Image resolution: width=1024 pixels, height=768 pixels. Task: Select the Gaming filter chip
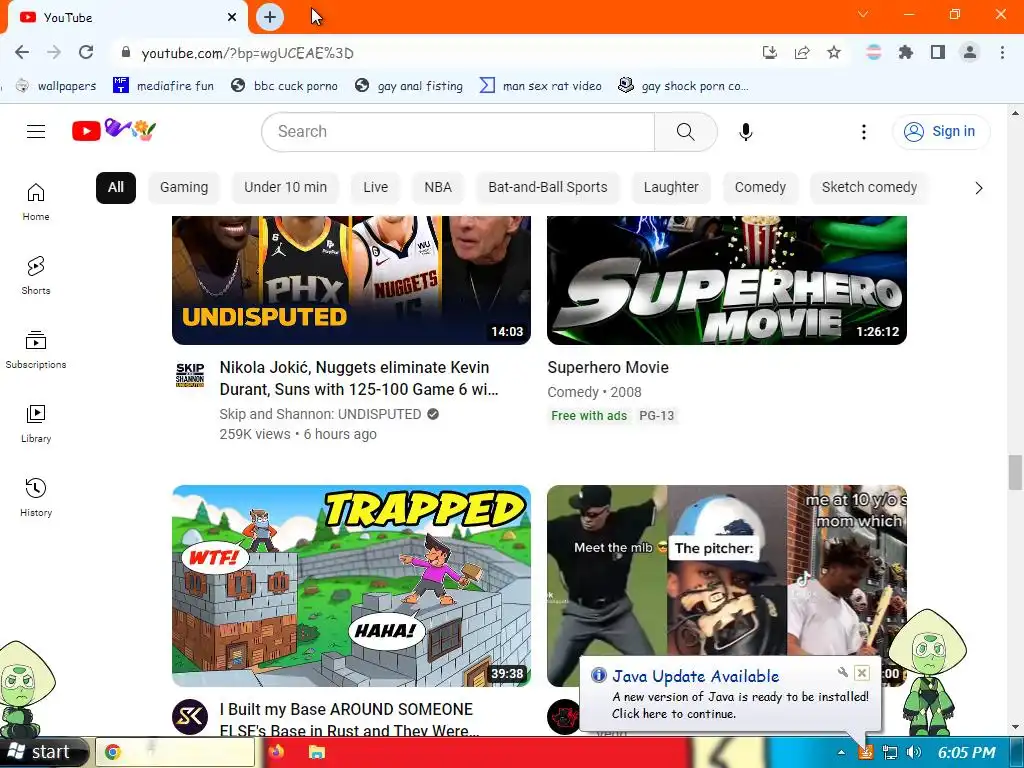(184, 187)
